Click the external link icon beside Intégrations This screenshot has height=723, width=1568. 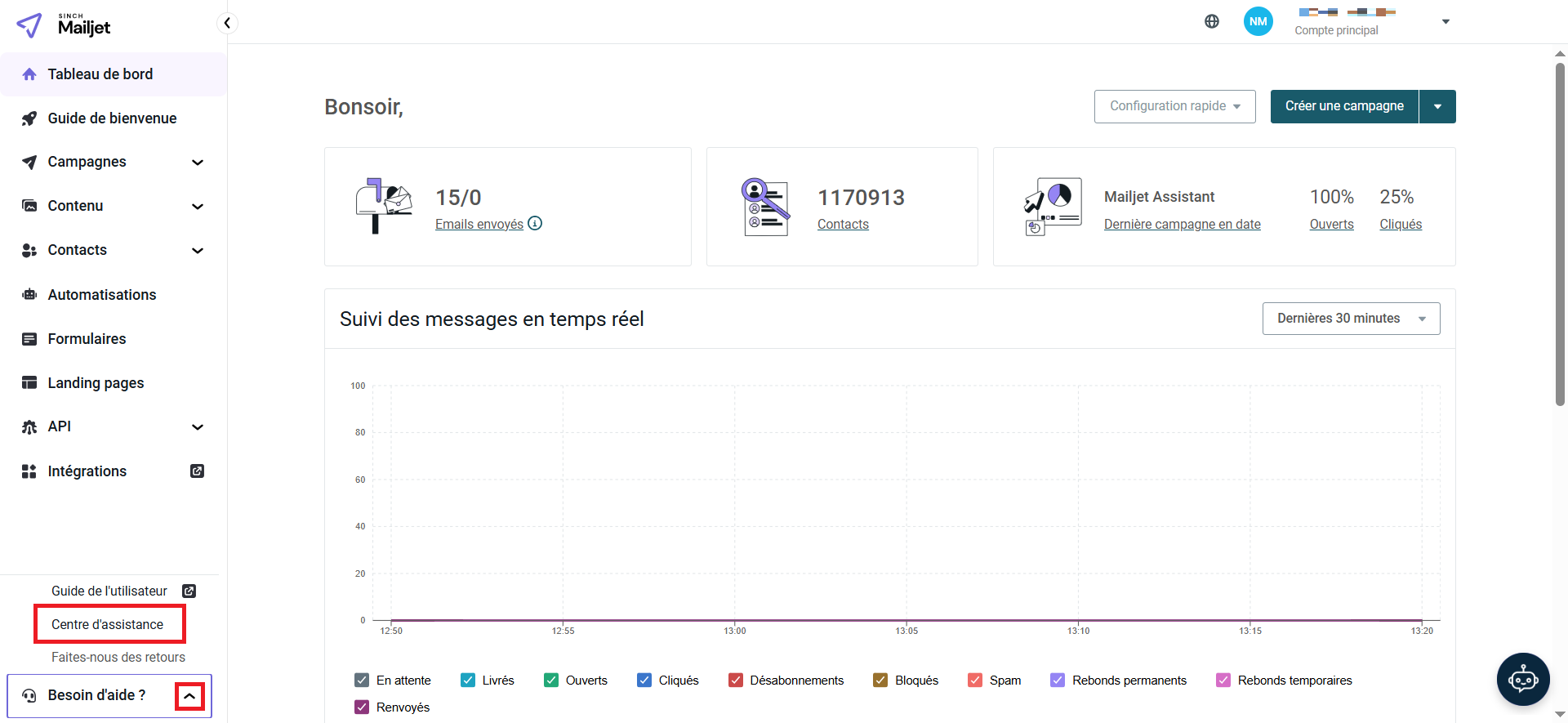pos(197,471)
